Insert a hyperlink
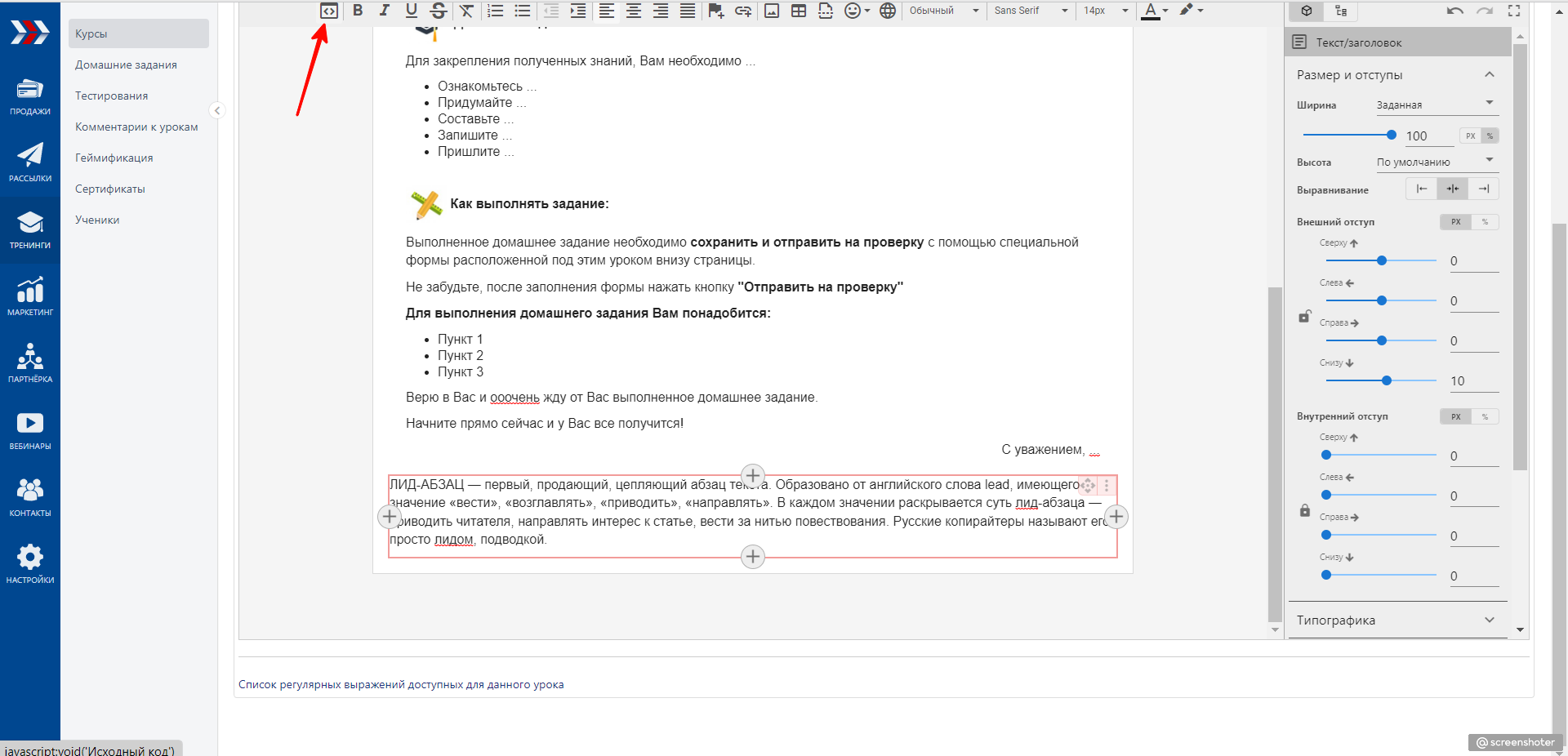The width and height of the screenshot is (1568, 756). coord(743,11)
